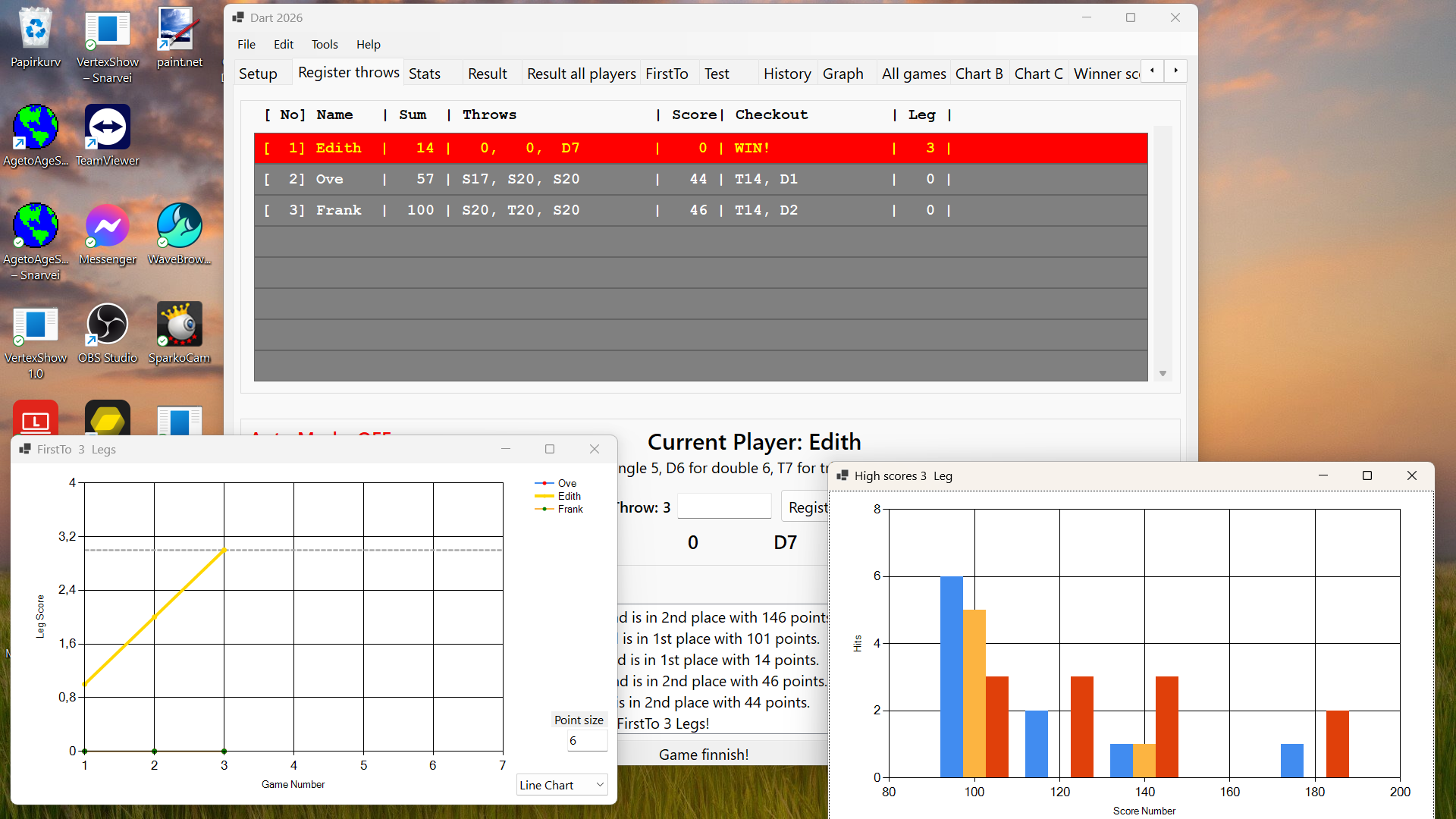Switch to the Graph tab
The width and height of the screenshot is (1456, 819).
[843, 74]
